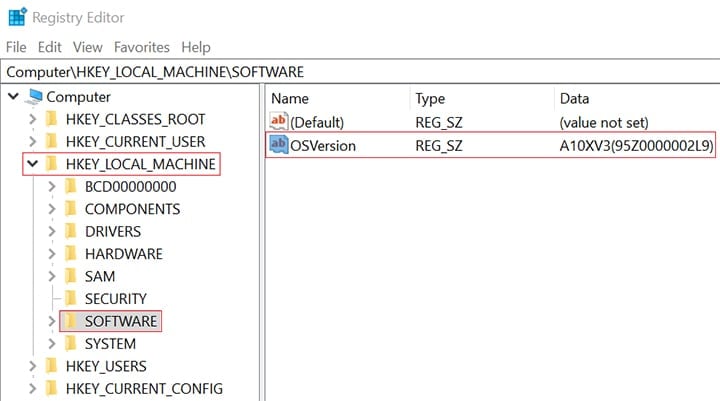Select the SOFTWARE key label
This screenshot has height=401, width=720.
121,322
